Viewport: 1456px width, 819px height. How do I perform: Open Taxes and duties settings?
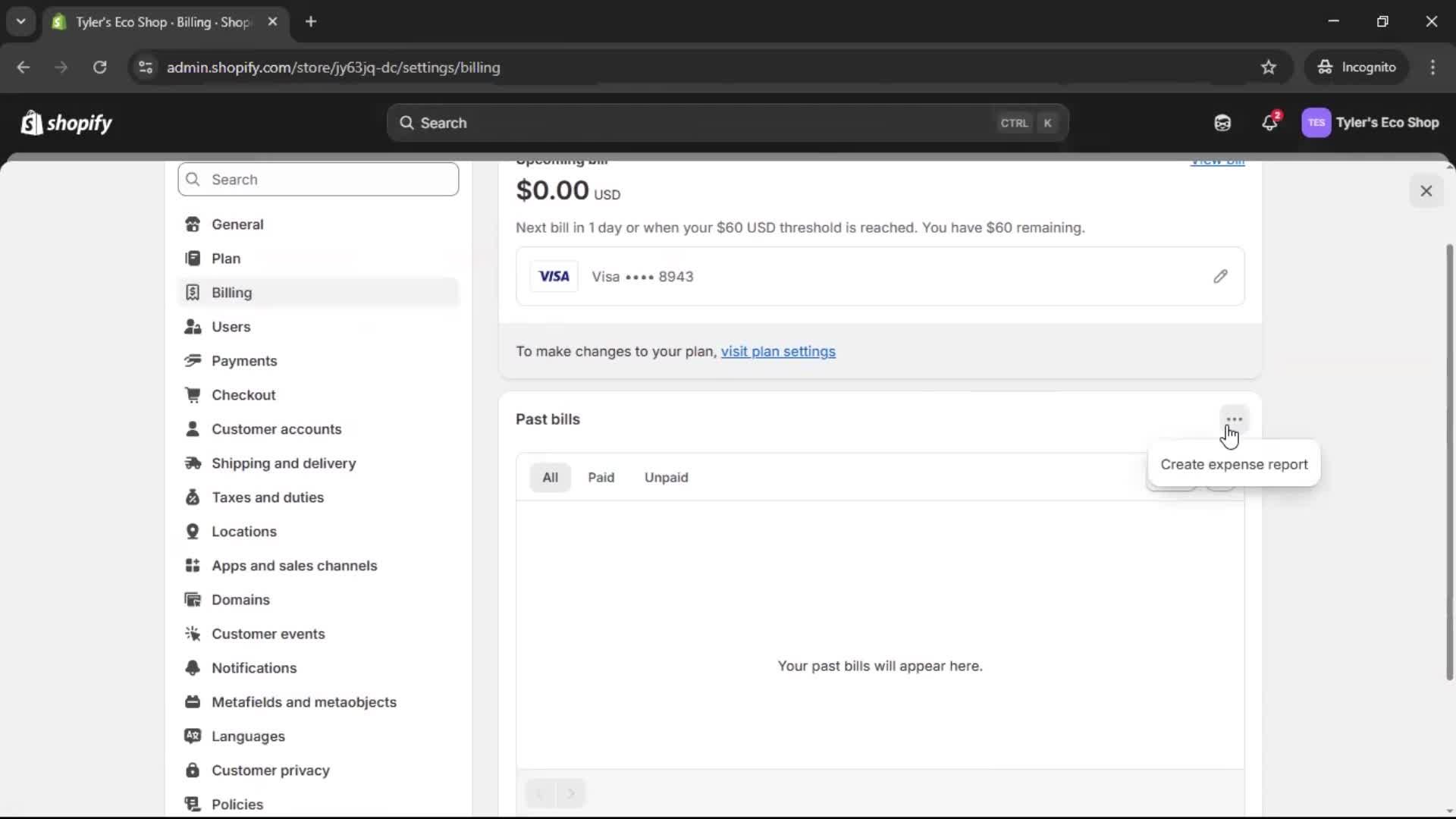tap(266, 497)
